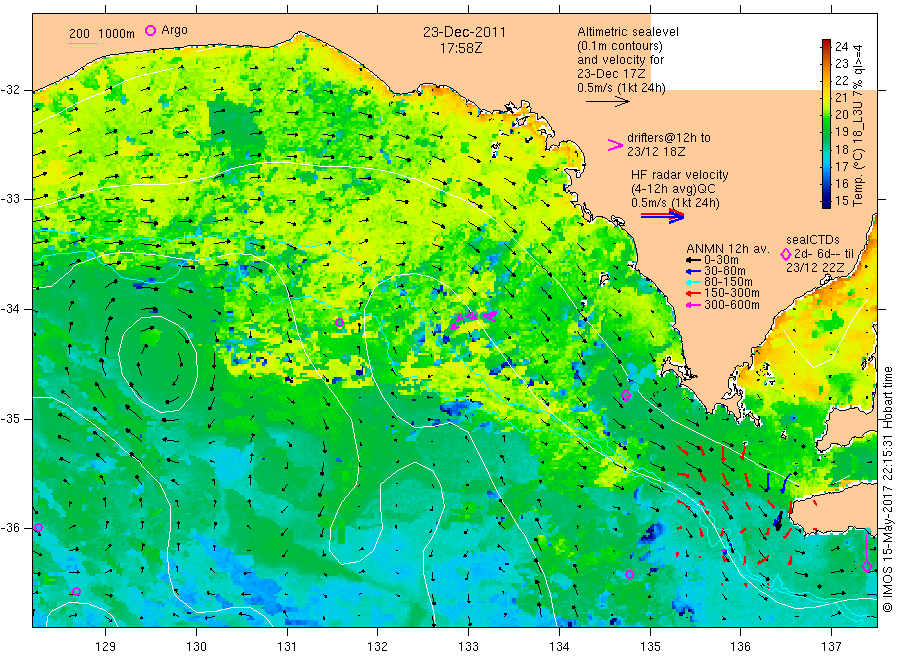Click the magenta Argo circle symbol in the legend
This screenshot has width=900, height=660.
[x=150, y=30]
